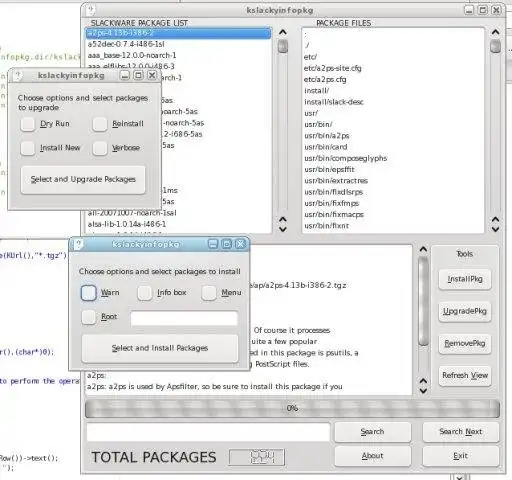Click the search text field
512x480 pixels.
pyautogui.click(x=208, y=432)
